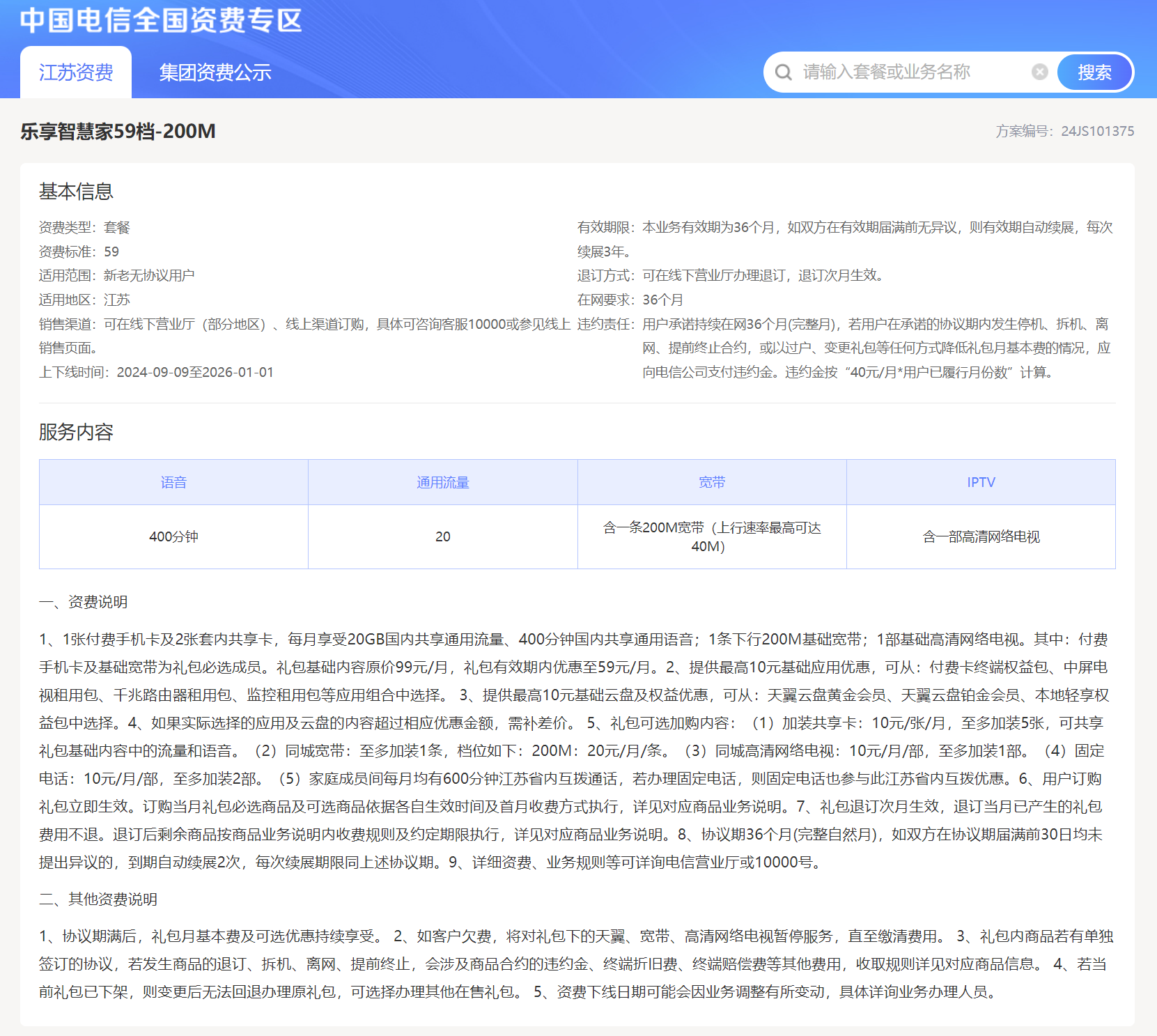Click the clear (×) icon in search box

click(x=1040, y=72)
